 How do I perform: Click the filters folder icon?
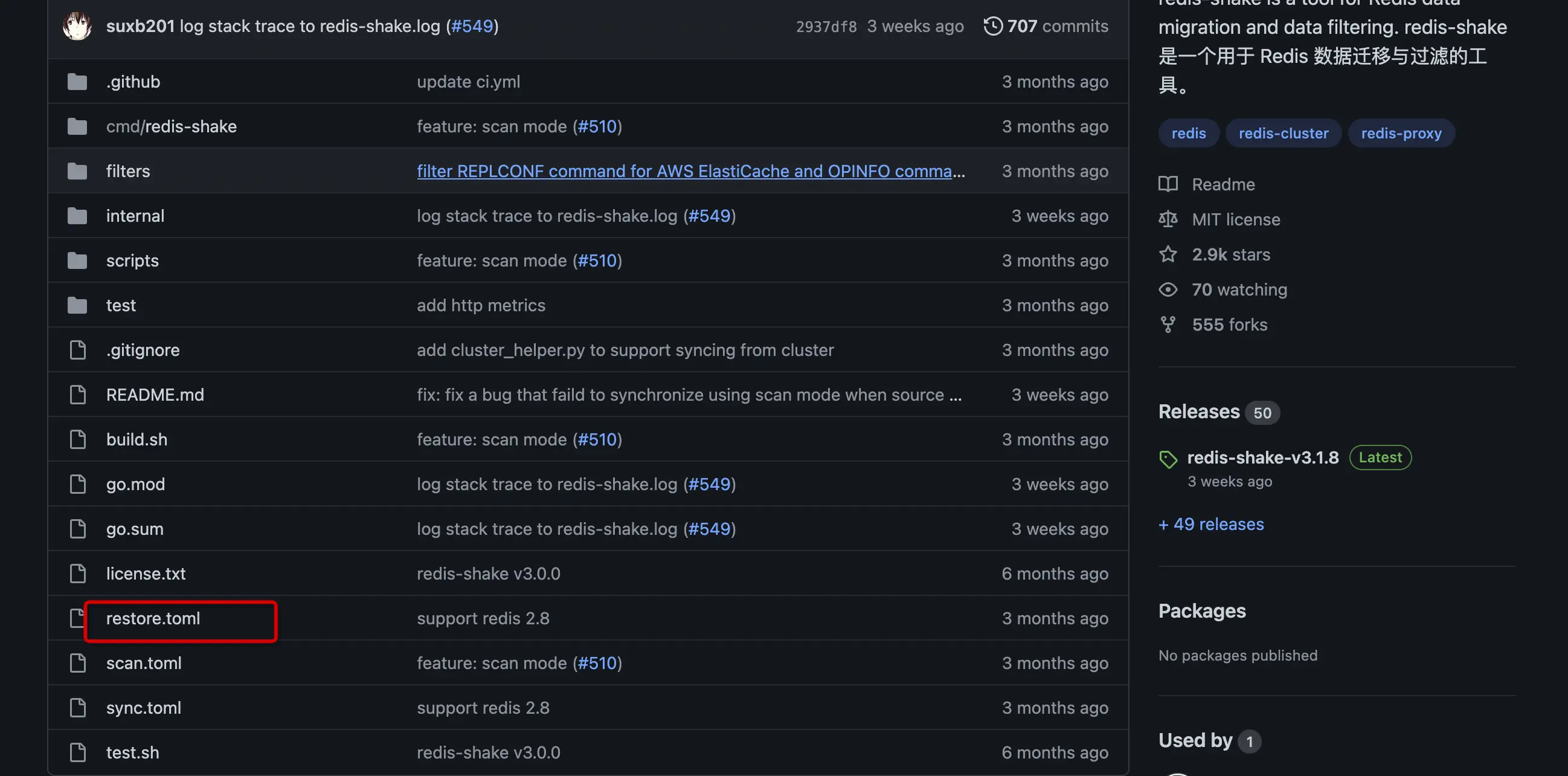coord(77,171)
